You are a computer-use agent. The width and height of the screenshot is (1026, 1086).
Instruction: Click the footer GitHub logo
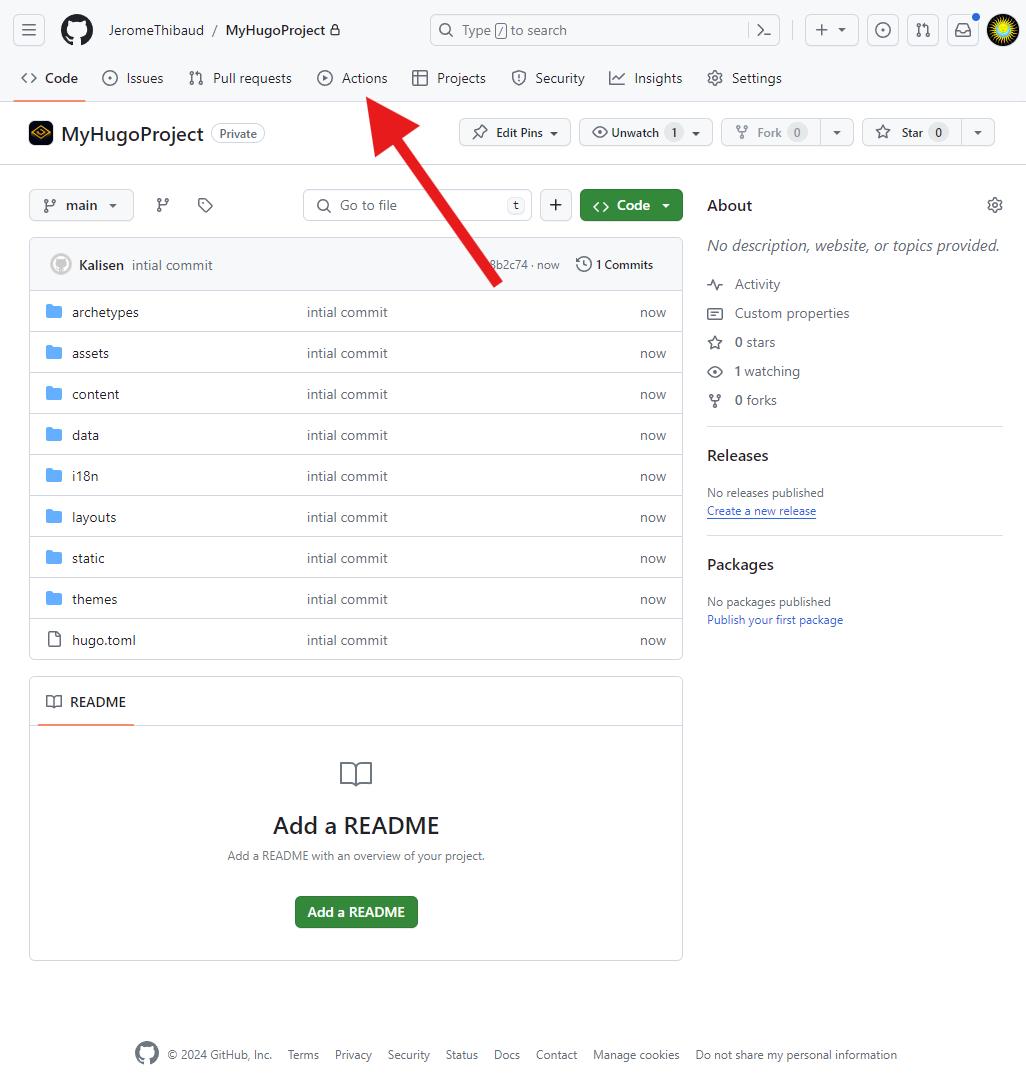146,1053
